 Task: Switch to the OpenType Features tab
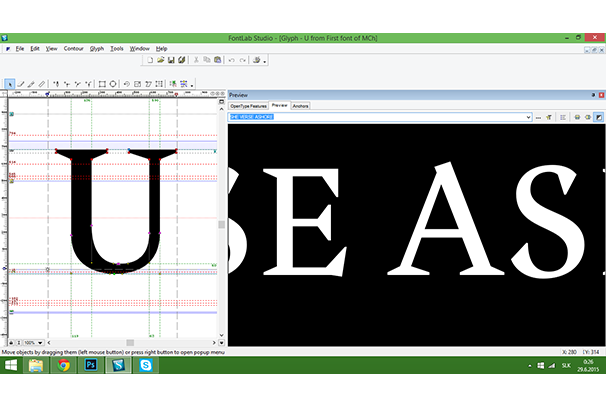pos(248,105)
